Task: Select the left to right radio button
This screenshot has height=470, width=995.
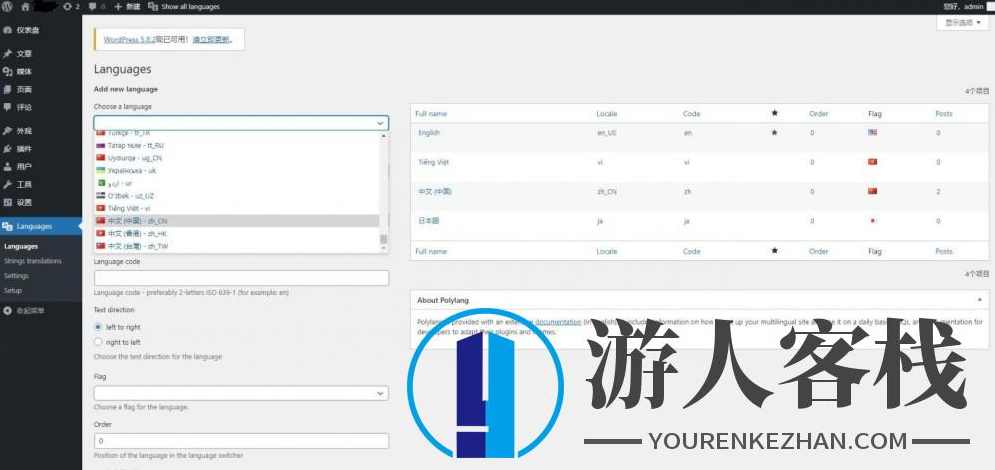Action: click(98, 327)
